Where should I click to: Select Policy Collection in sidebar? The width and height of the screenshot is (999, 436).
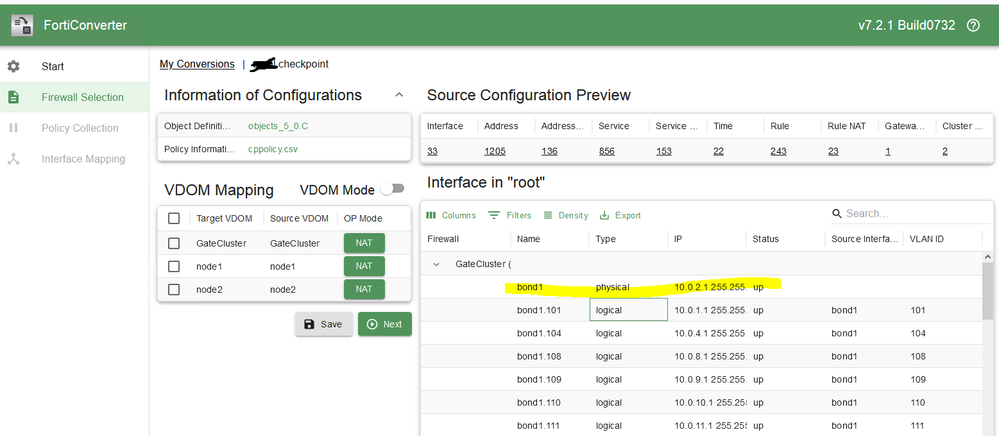74,128
